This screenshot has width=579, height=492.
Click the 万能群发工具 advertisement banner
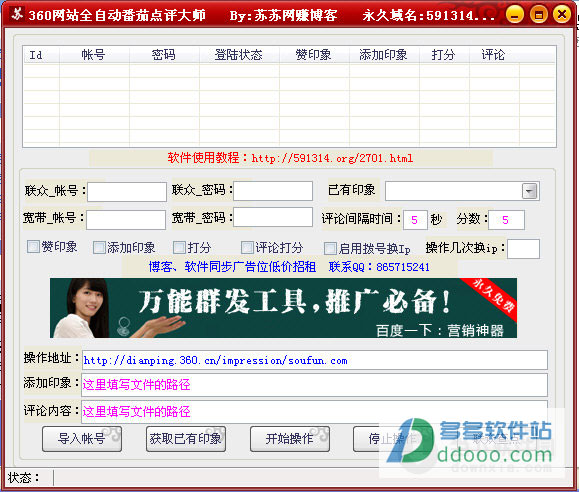(283, 308)
